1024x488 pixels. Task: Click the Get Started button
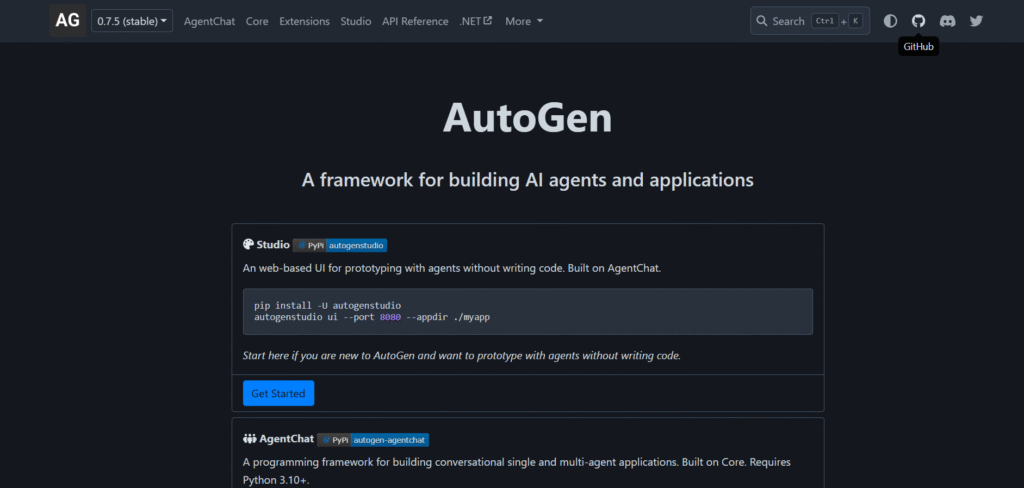[x=278, y=393]
